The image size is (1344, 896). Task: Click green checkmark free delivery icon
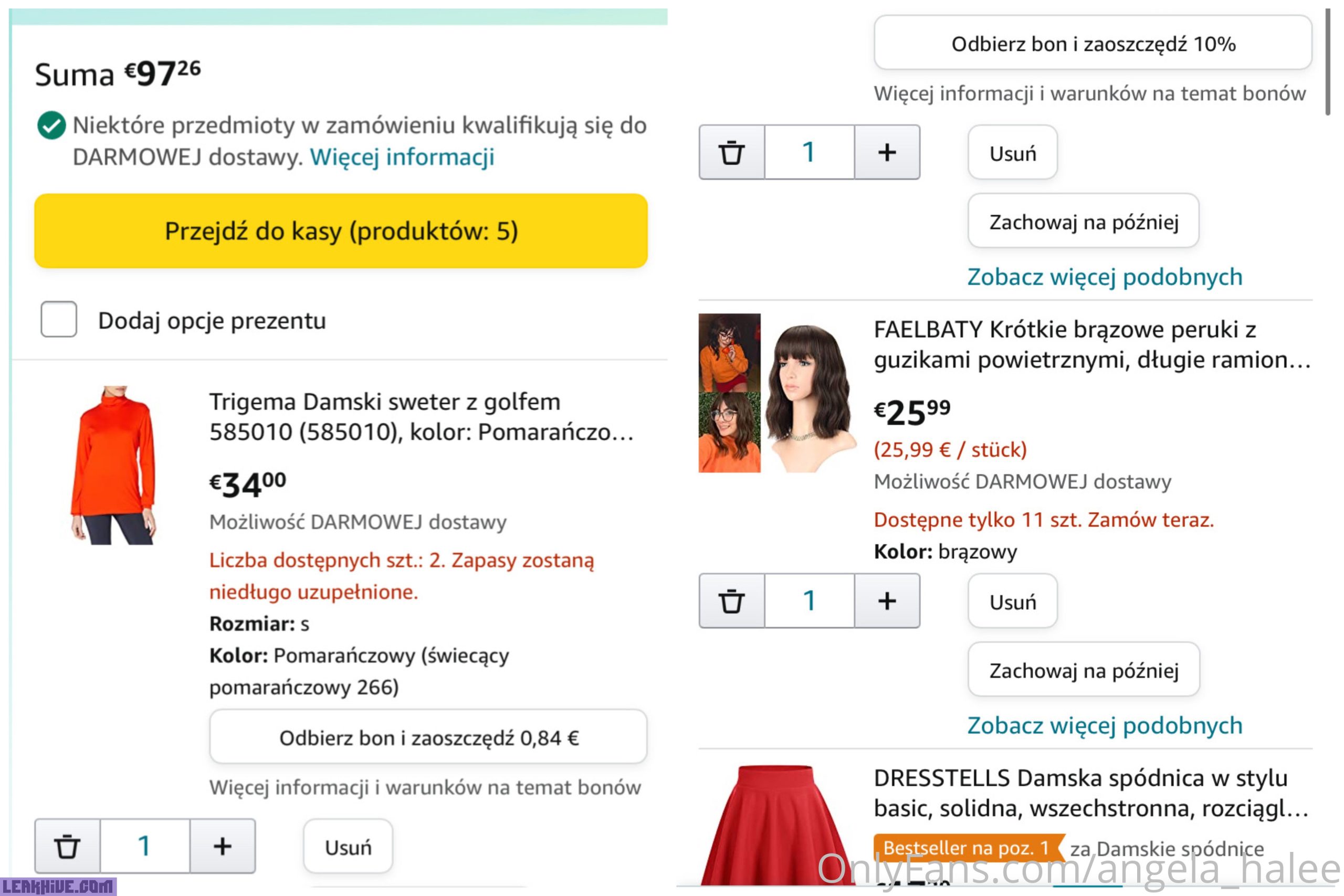51,125
